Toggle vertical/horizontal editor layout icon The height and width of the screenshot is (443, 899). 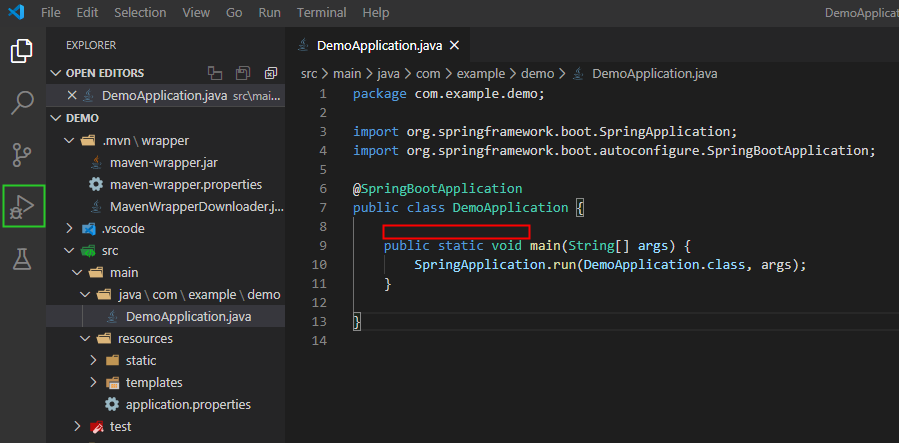tap(215, 73)
